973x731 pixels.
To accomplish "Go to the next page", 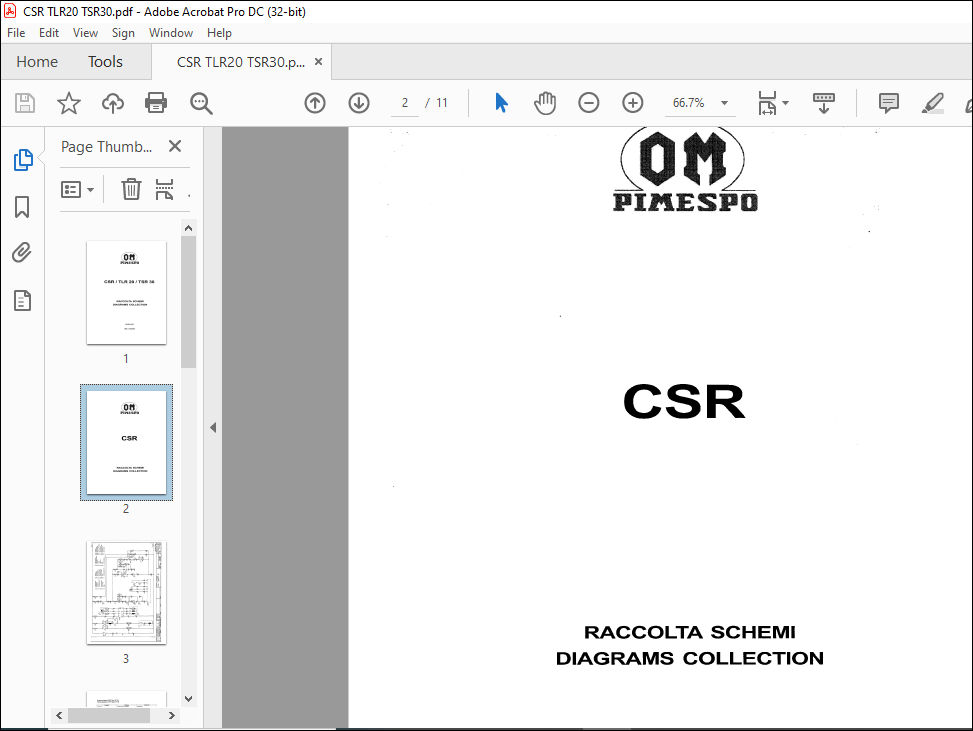I will click(x=359, y=103).
